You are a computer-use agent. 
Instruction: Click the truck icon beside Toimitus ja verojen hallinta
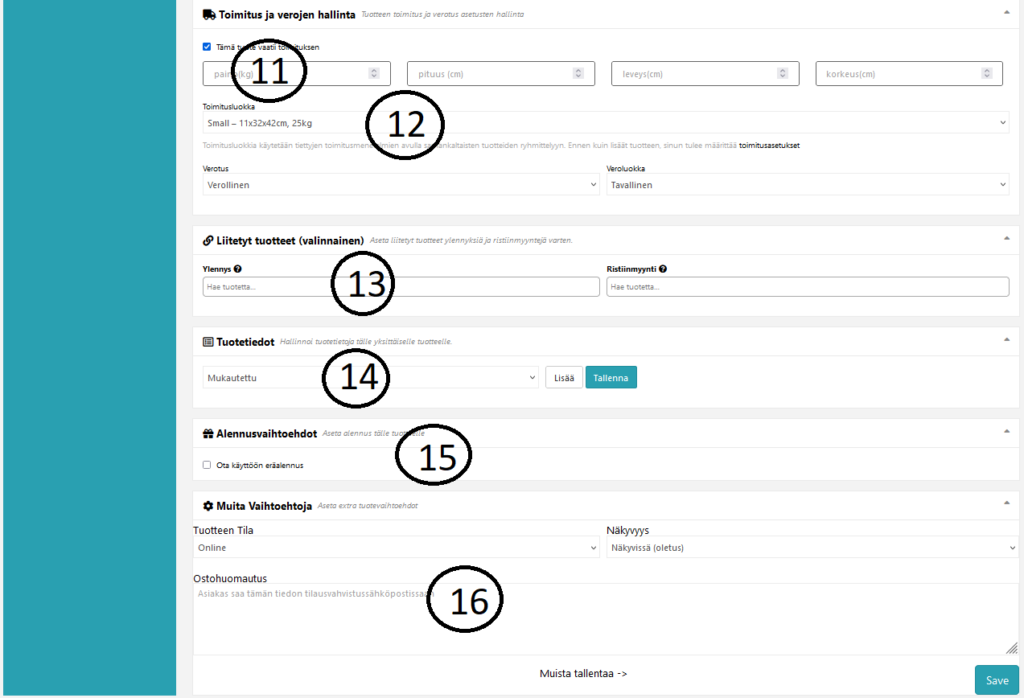pyautogui.click(x=208, y=15)
